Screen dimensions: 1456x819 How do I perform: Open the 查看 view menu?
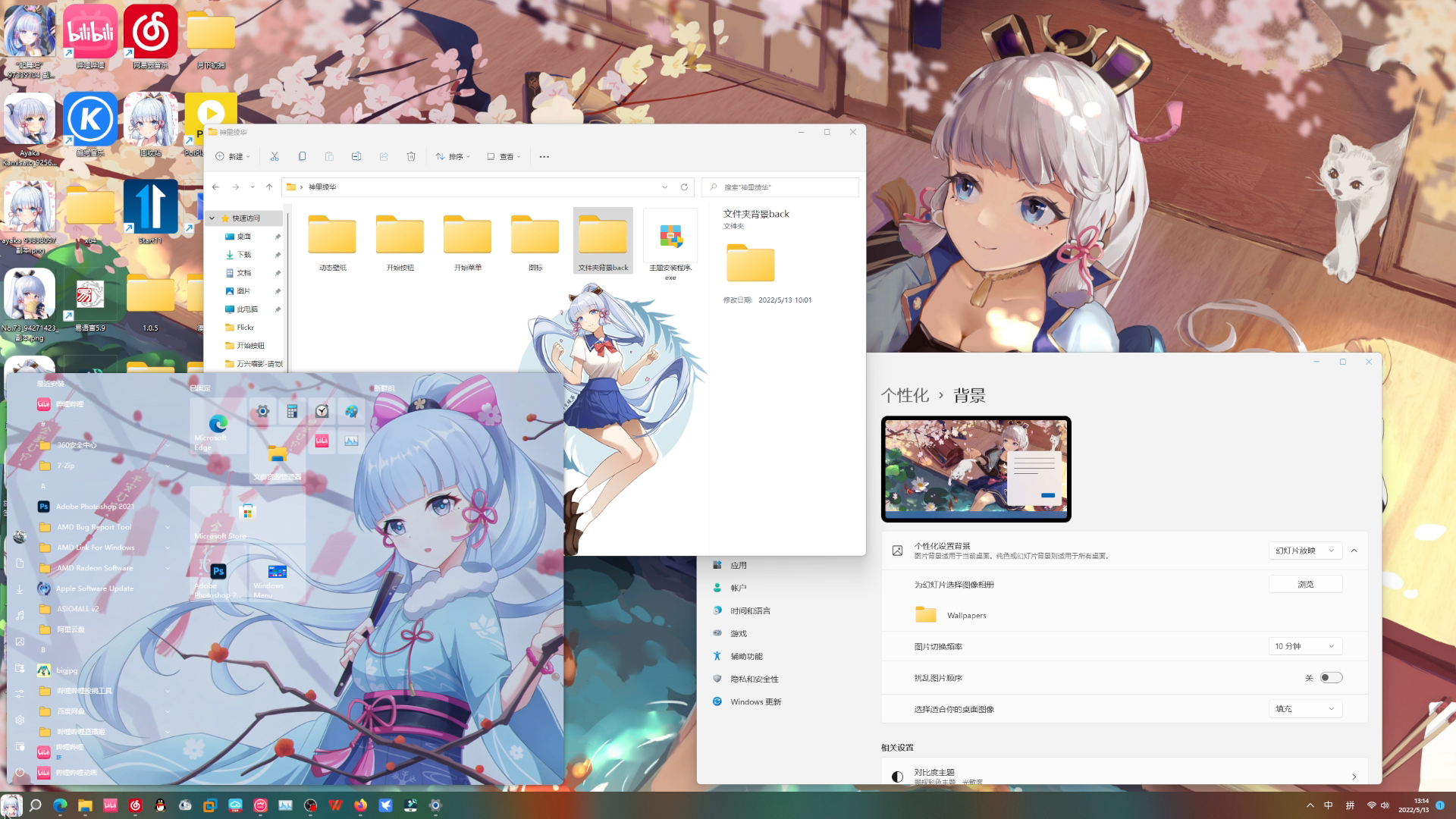tap(504, 156)
